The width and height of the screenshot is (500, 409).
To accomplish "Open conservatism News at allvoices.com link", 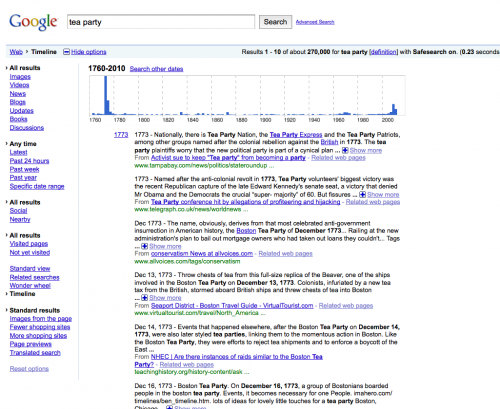I will (202, 254).
